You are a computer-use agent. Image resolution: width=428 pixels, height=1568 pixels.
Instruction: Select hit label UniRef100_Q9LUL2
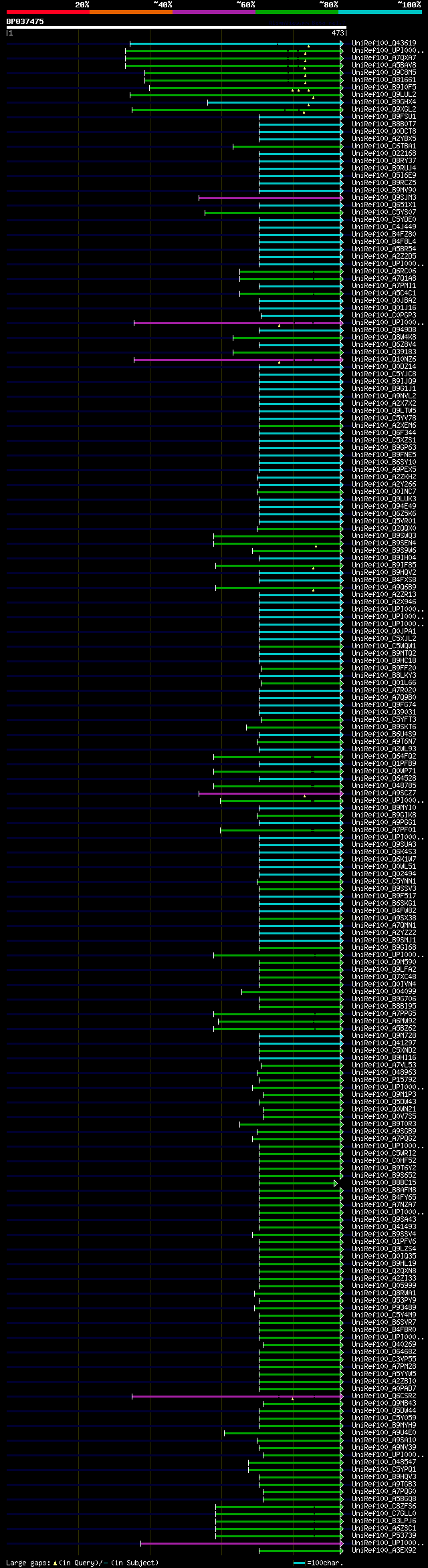tap(384, 94)
